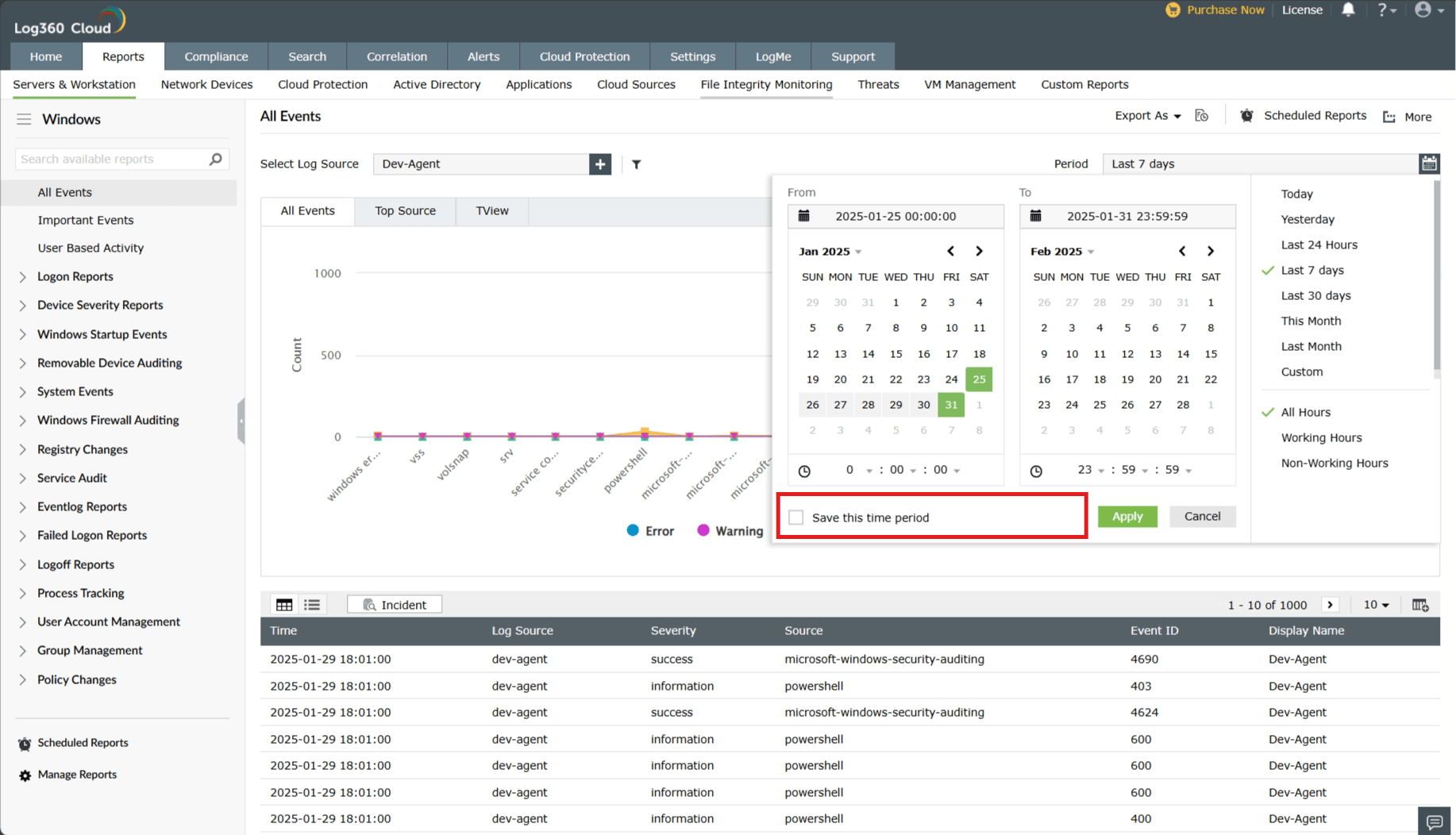
Task: Open the filter icon next to Select Log Source
Action: [636, 164]
